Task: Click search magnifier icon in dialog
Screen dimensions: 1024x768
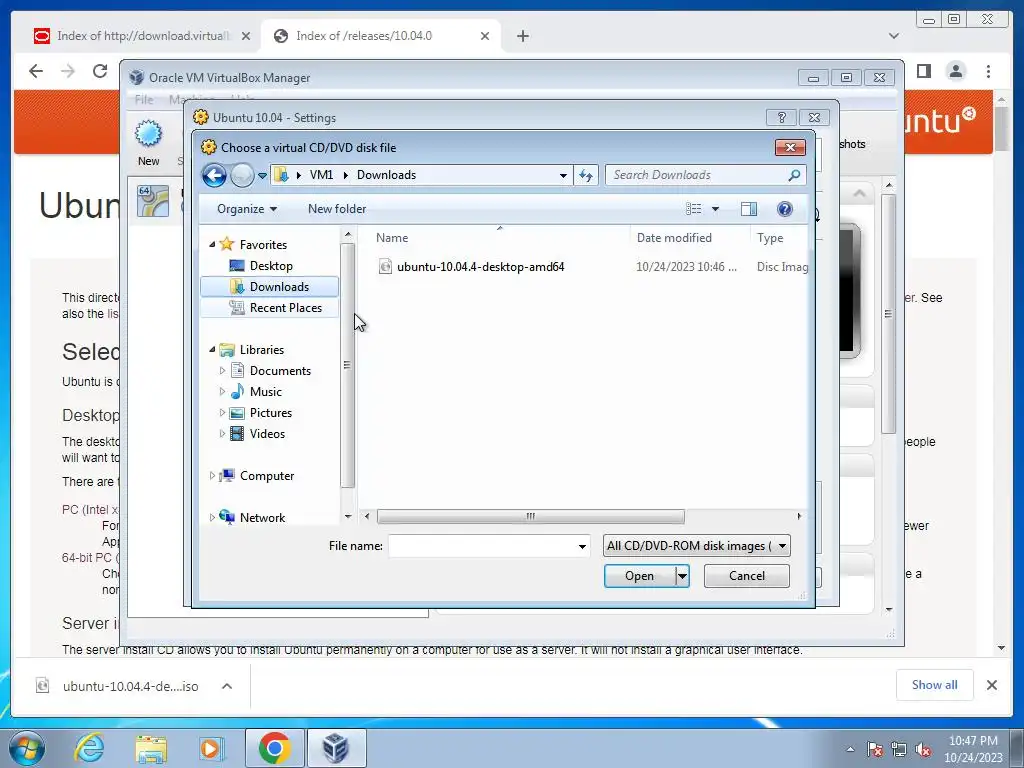Action: tap(794, 175)
